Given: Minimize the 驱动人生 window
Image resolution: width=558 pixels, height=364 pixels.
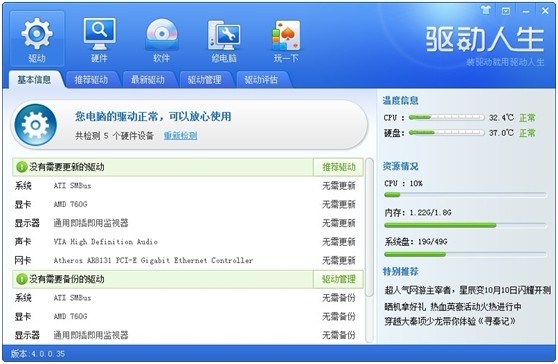Looking at the screenshot, I should click(526, 11).
